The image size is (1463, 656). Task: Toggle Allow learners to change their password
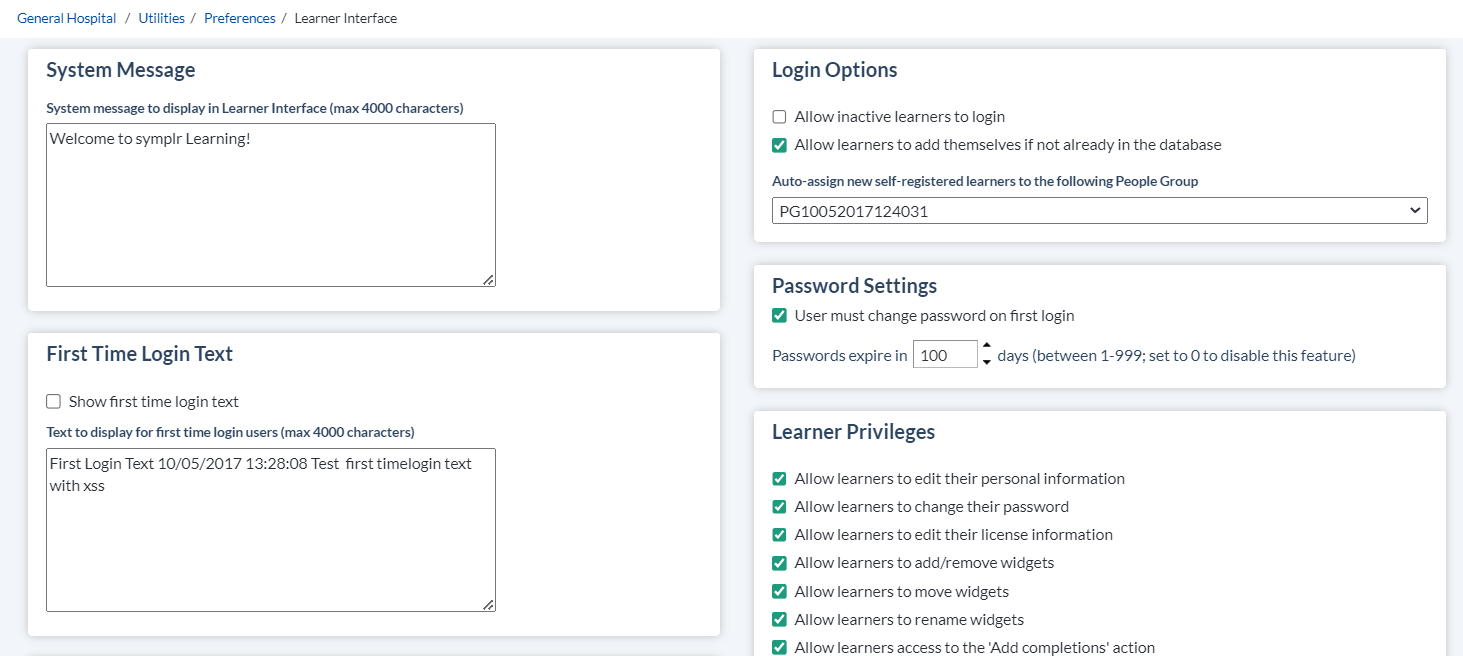[x=780, y=507]
